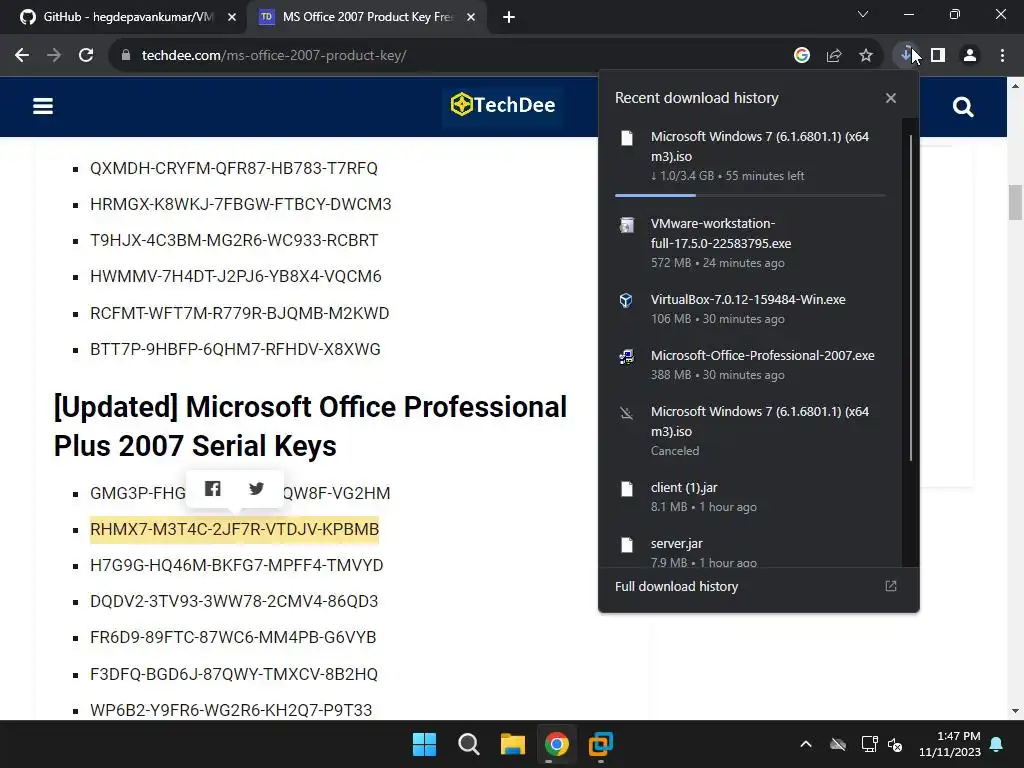Open Chrome three-dot menu
This screenshot has width=1024, height=768.
click(1002, 56)
